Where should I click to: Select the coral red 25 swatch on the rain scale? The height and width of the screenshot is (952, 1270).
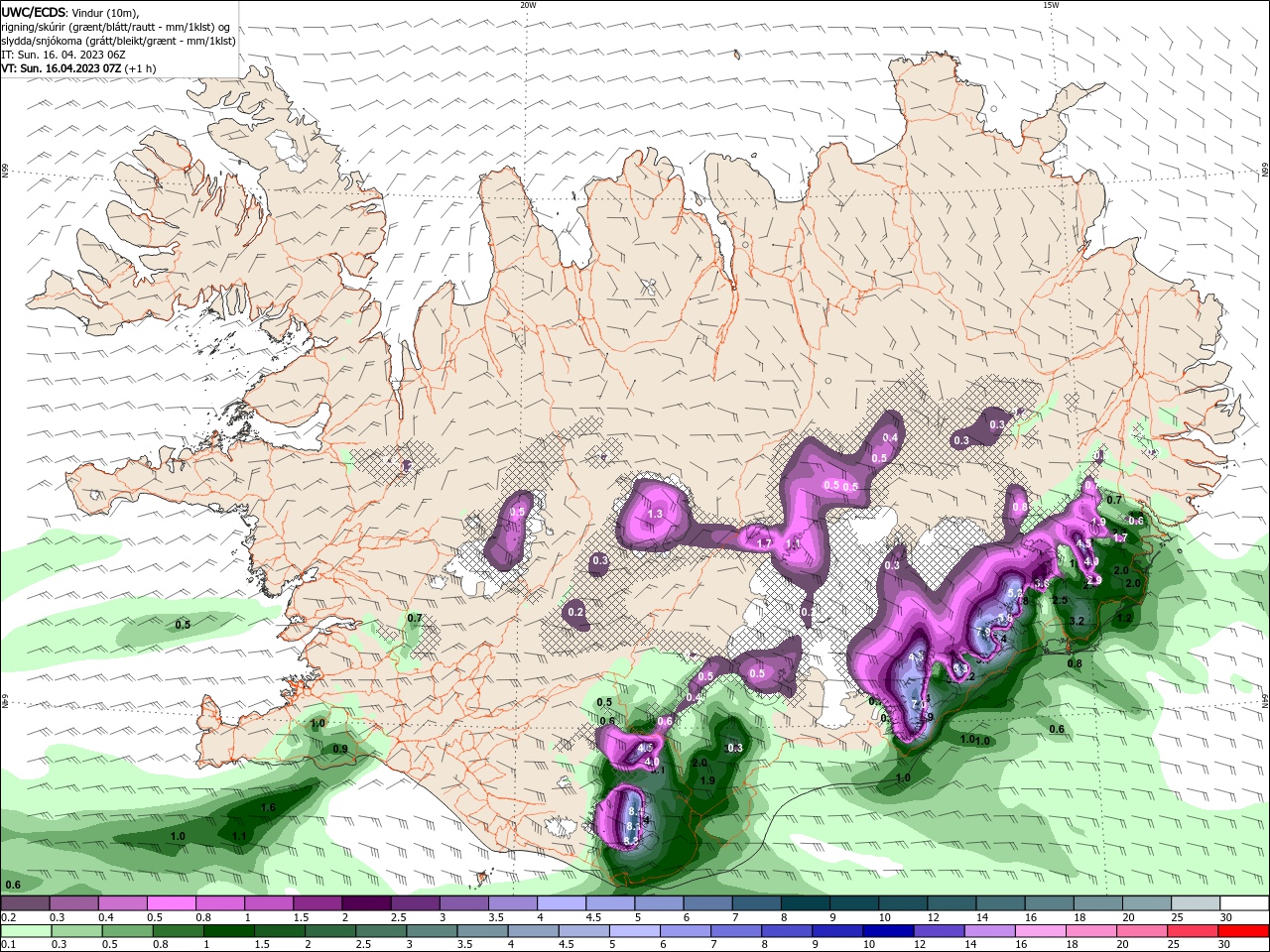1193,931
